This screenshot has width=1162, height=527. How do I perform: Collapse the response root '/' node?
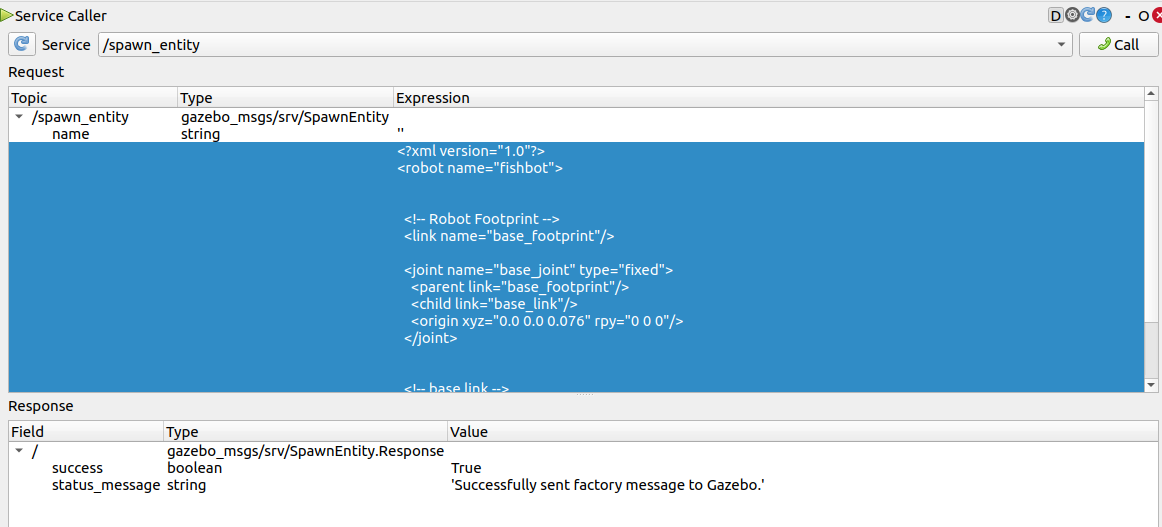click(19, 452)
